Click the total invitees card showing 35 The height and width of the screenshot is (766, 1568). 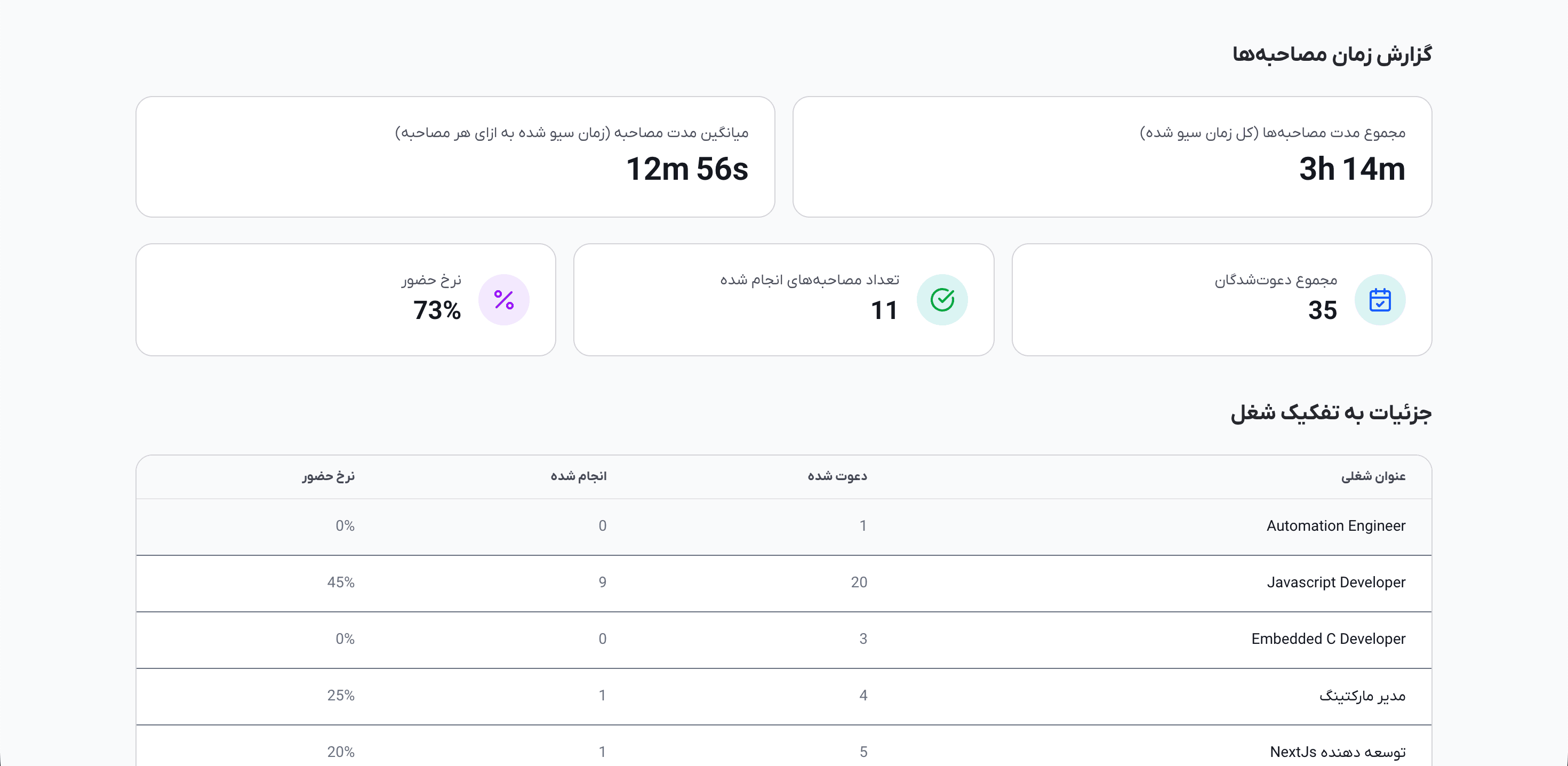point(1221,300)
